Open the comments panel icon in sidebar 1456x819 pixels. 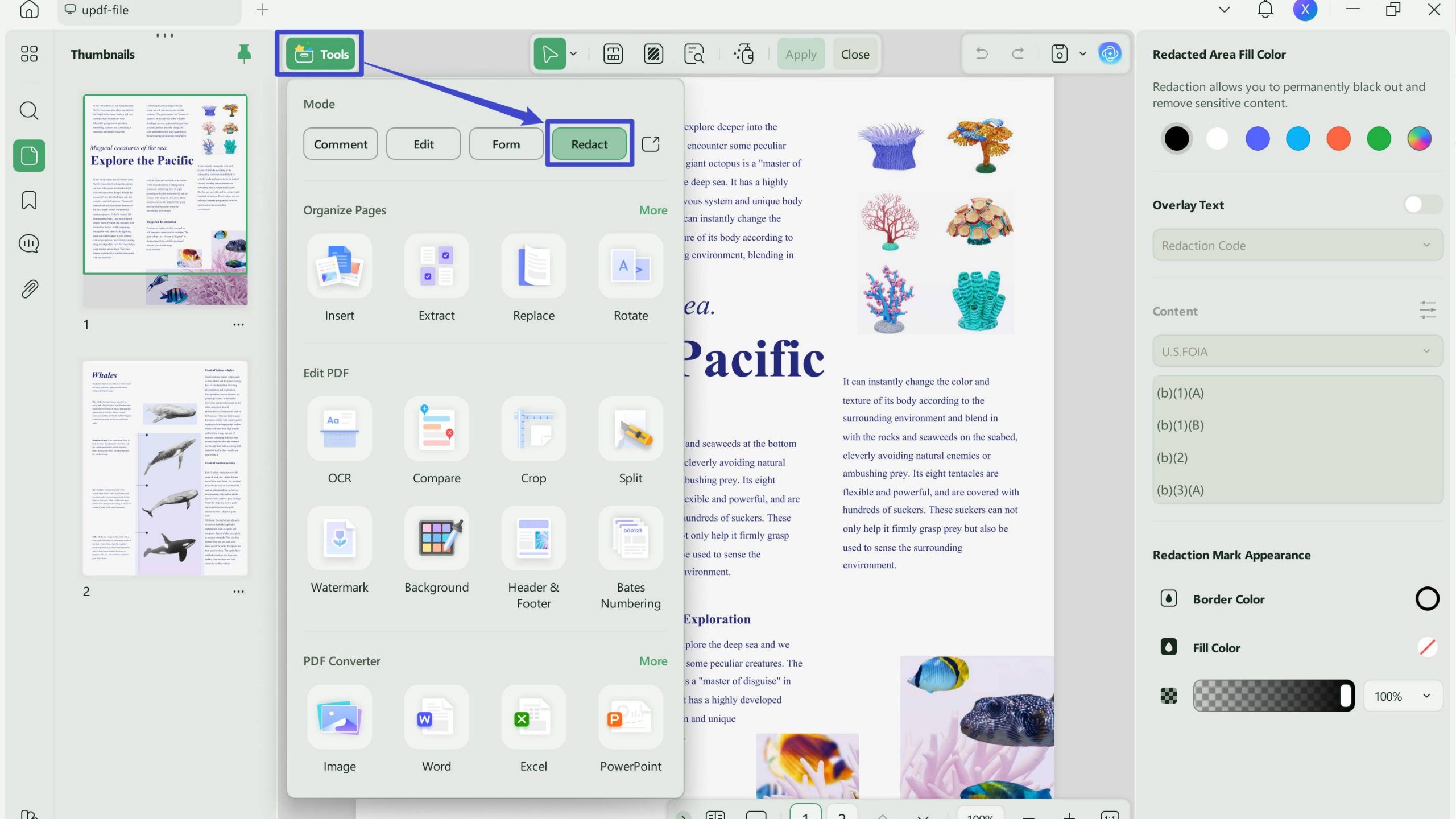pyautogui.click(x=29, y=243)
